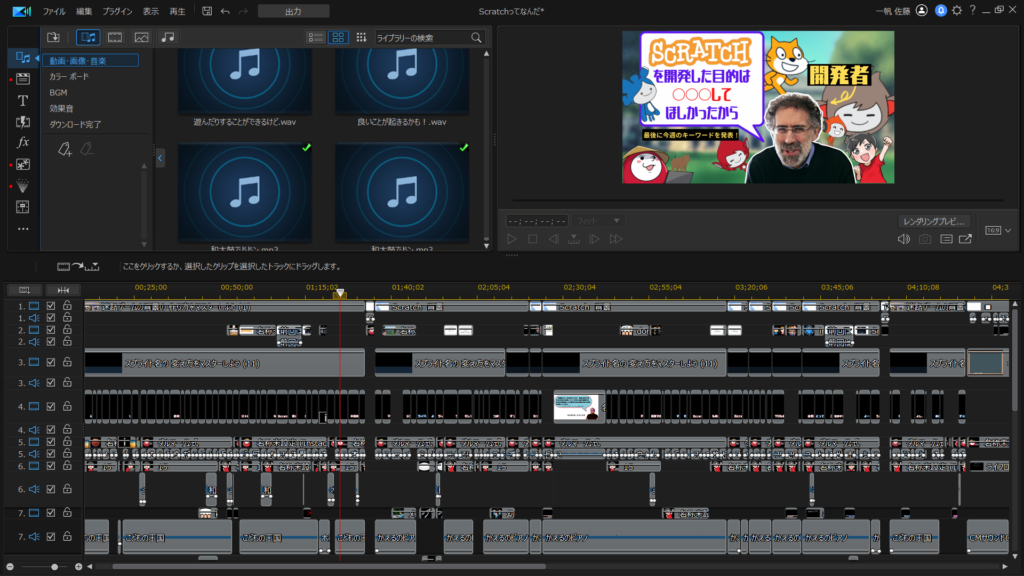The image size is (1024, 576).
Task: Open user account profile icon
Action: point(921,10)
